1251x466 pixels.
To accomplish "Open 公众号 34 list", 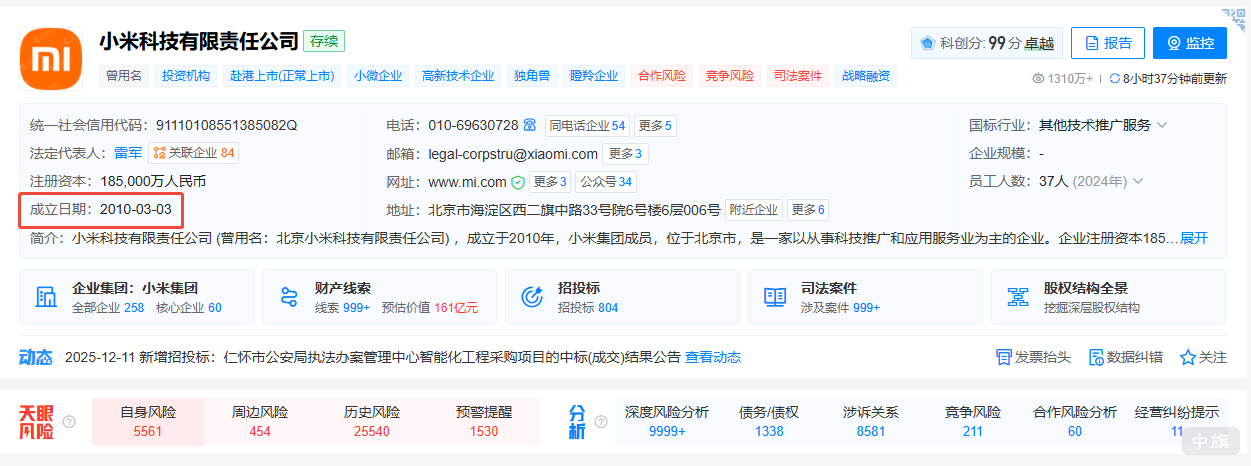I will pyautogui.click(x=606, y=182).
